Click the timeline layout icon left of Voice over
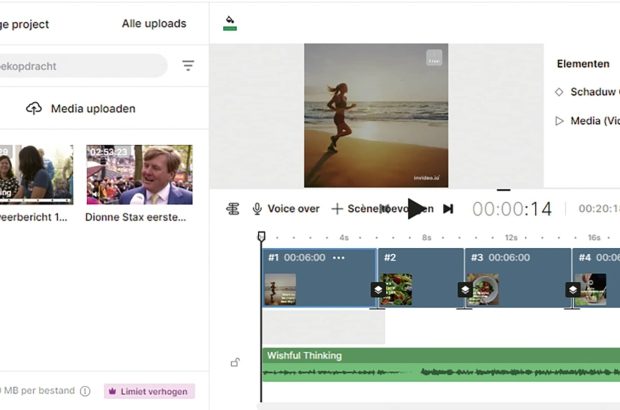620x410 pixels. pos(233,209)
